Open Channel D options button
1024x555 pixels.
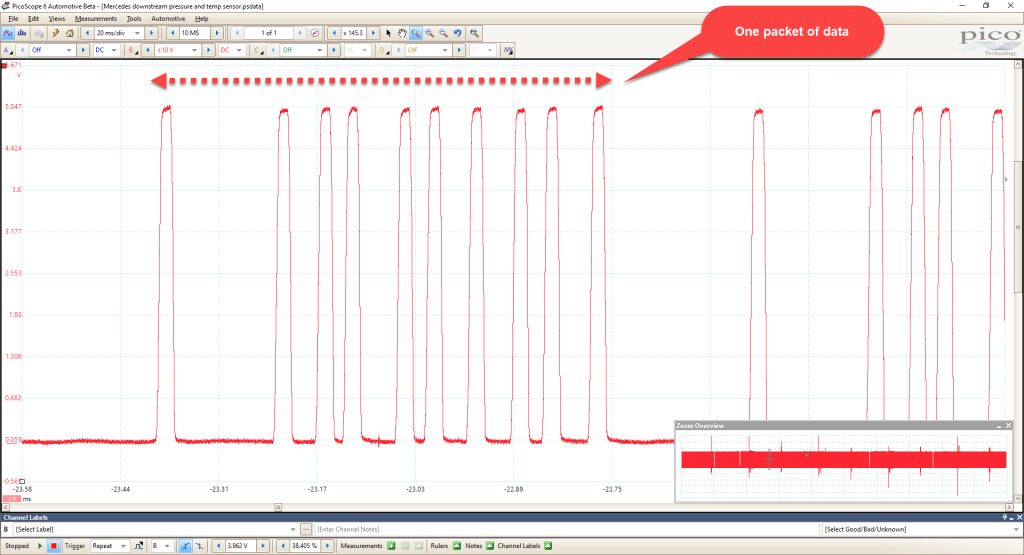383,50
